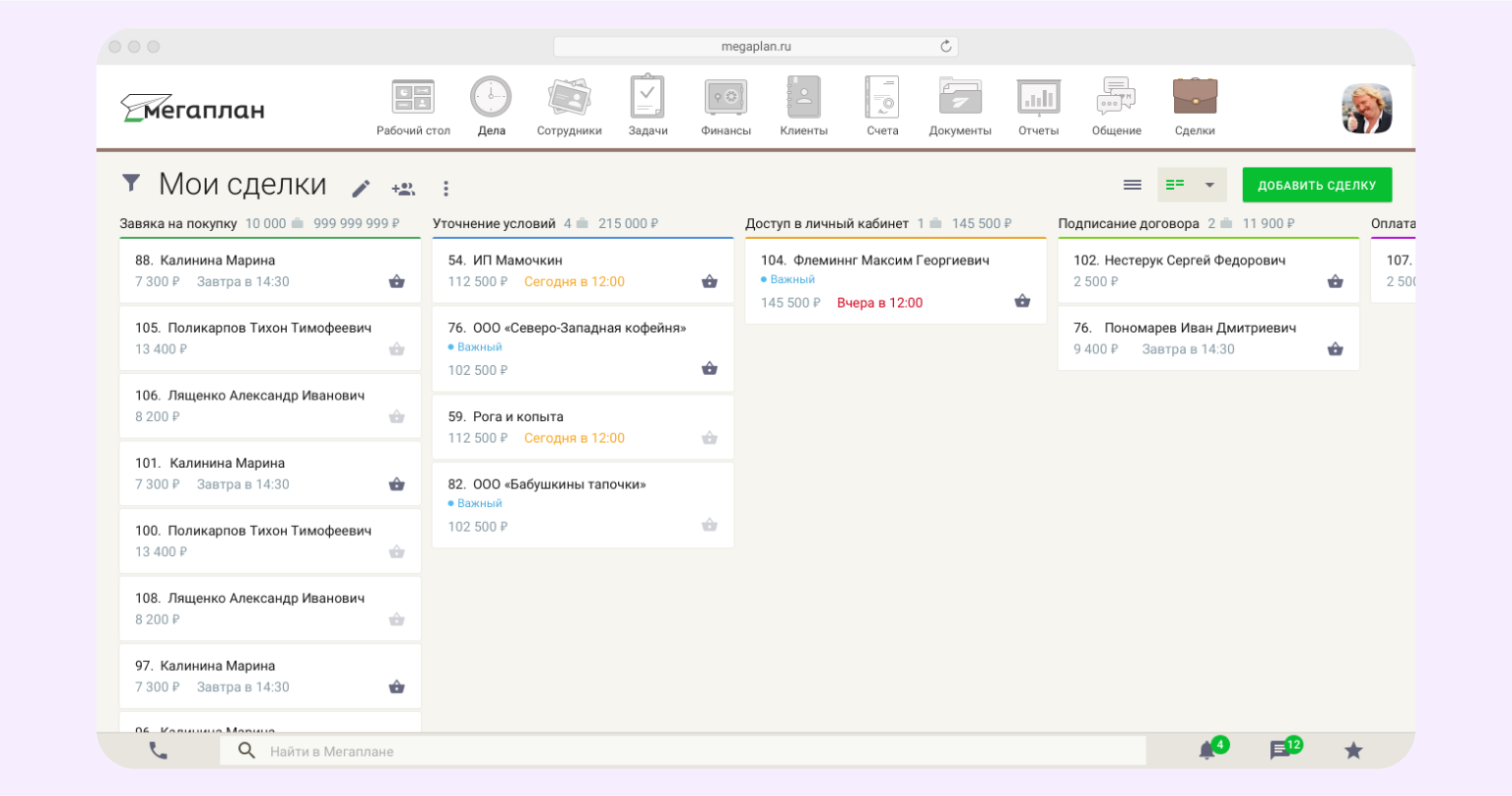Click the Добавить сделку button

[x=1316, y=185]
